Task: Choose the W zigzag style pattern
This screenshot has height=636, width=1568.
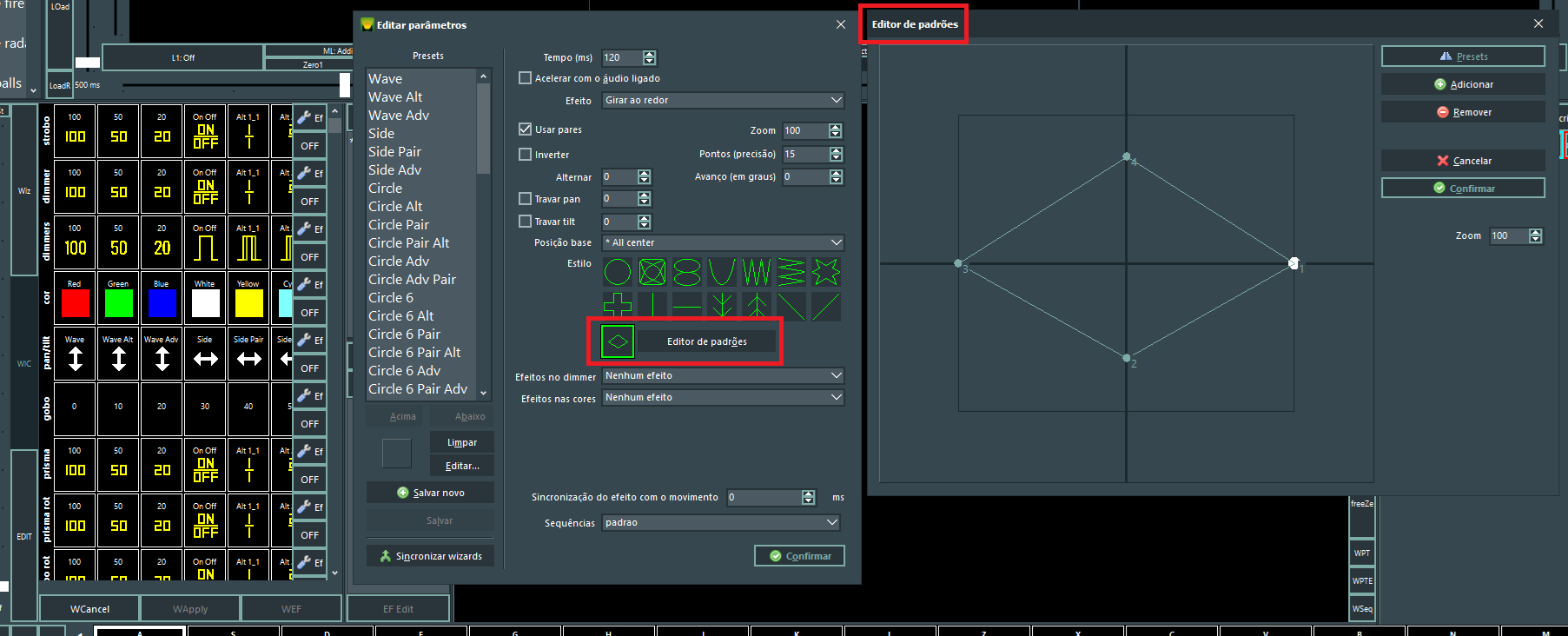Action: click(x=756, y=272)
